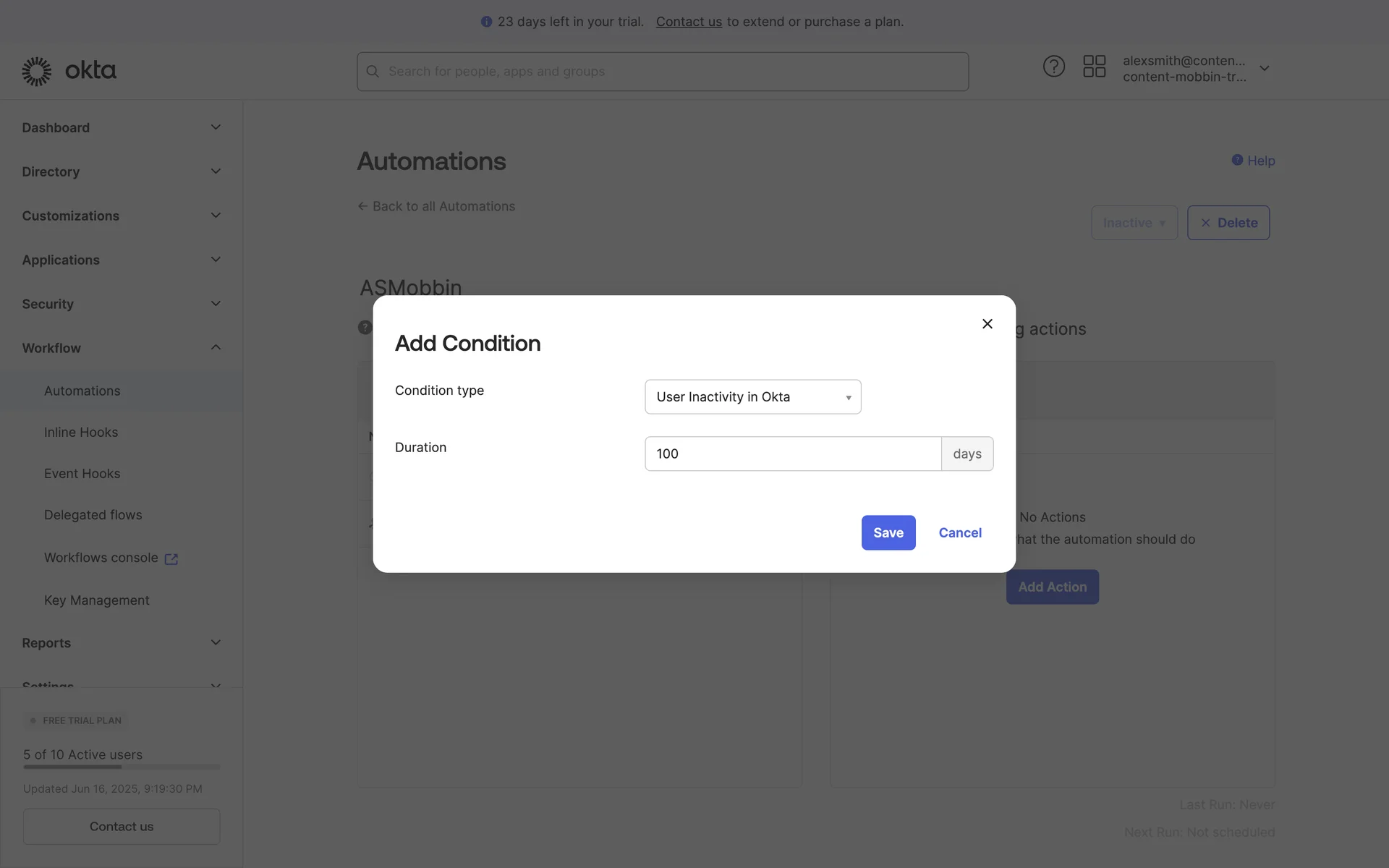Click the Help icon beside Automations heading
1389x868 pixels.
(x=1237, y=160)
